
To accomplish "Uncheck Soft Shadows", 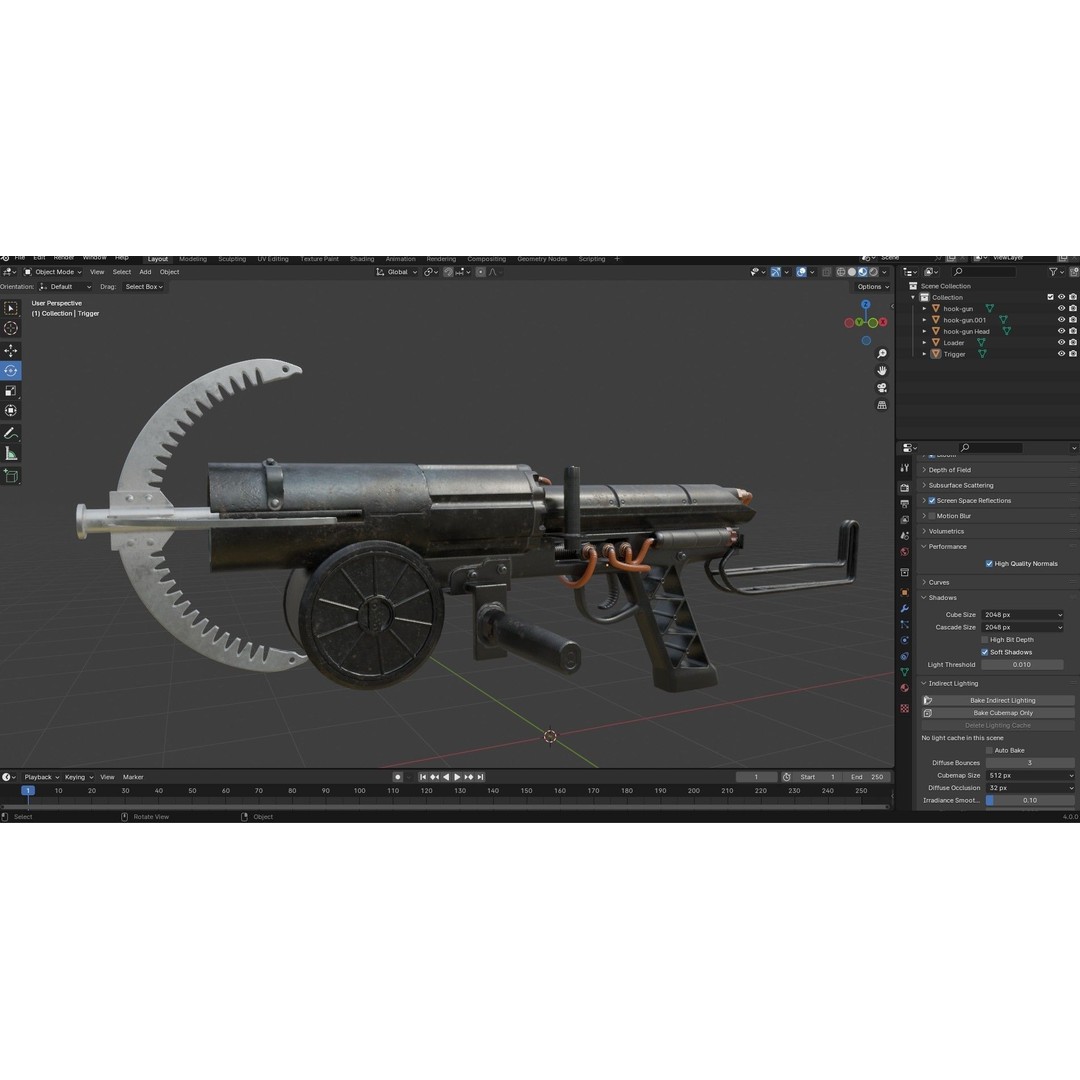I will point(985,652).
